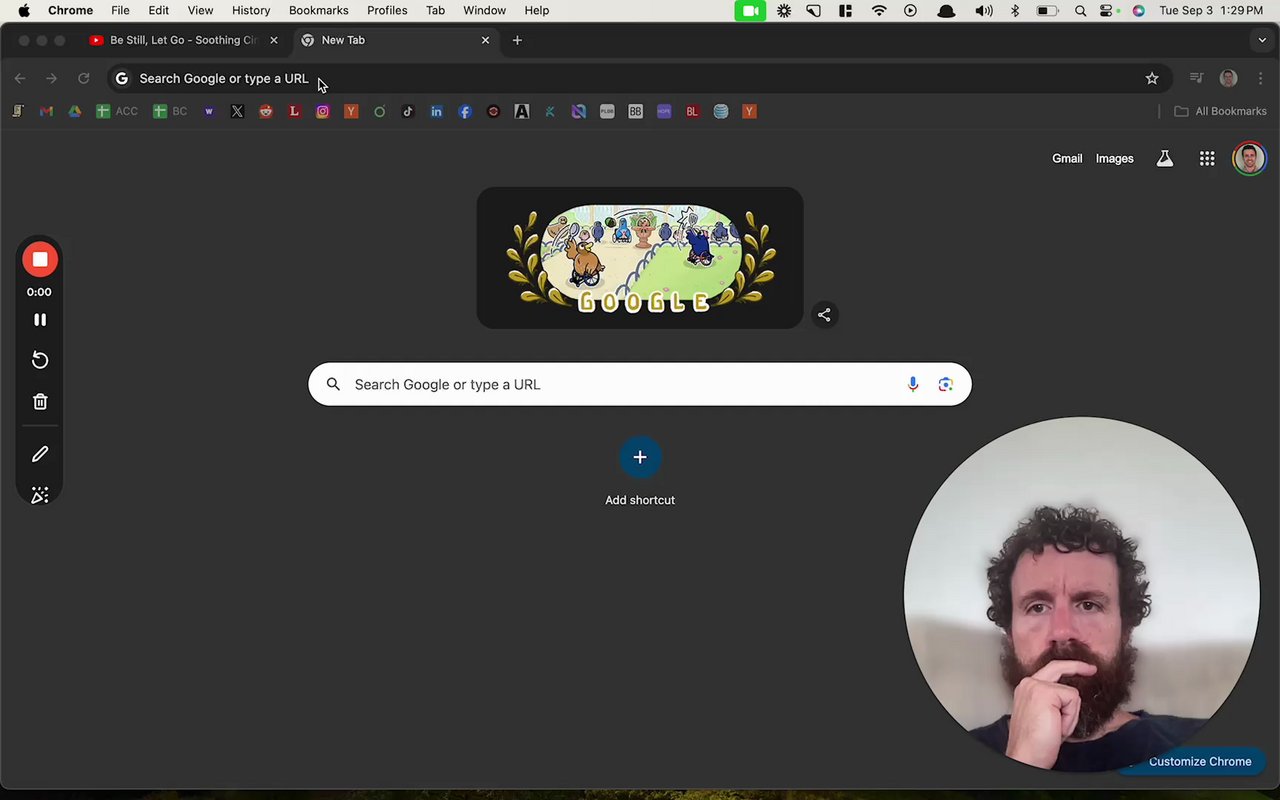Open the X (Twitter) bookmark
Screen dimensions: 1280x800
click(237, 111)
